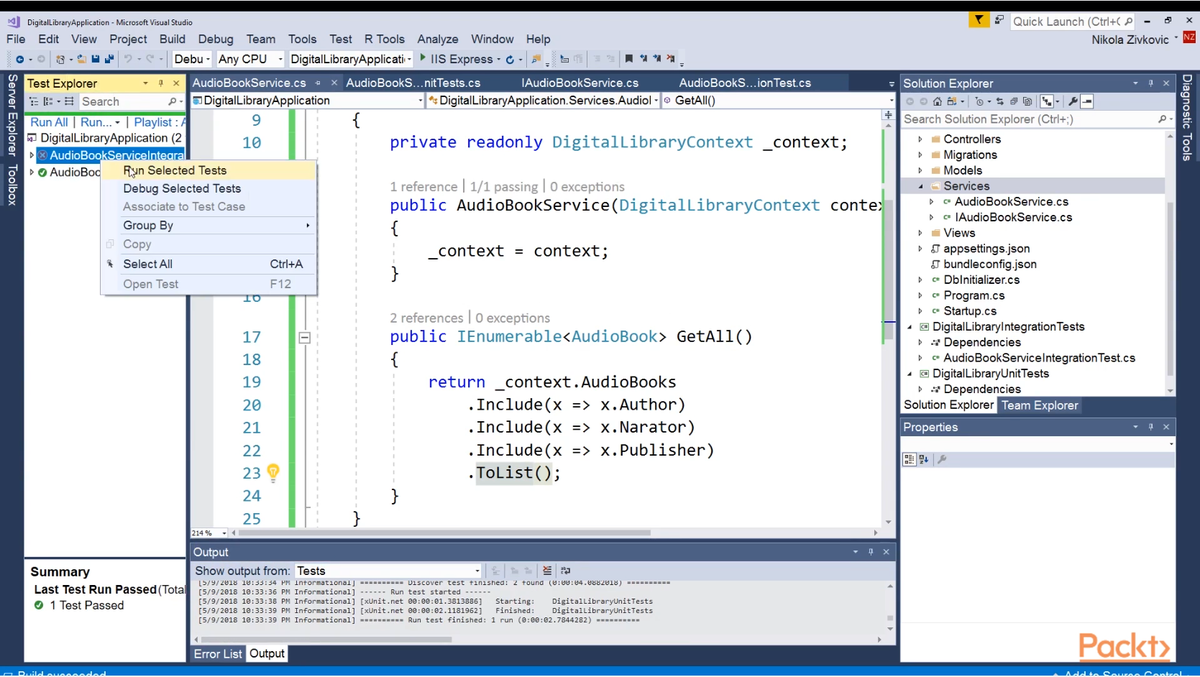Choose Select All in context menu

coord(209,264)
